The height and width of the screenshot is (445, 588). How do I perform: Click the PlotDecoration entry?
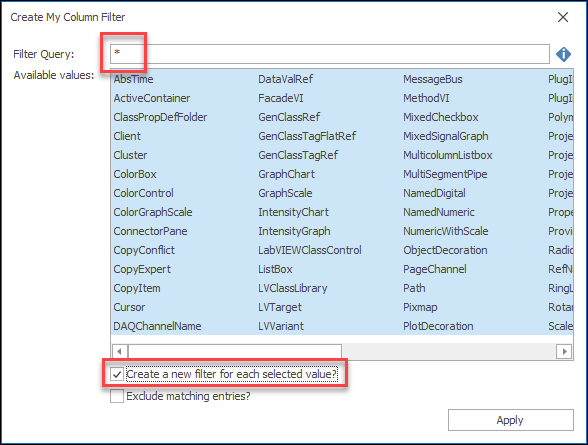(x=438, y=326)
